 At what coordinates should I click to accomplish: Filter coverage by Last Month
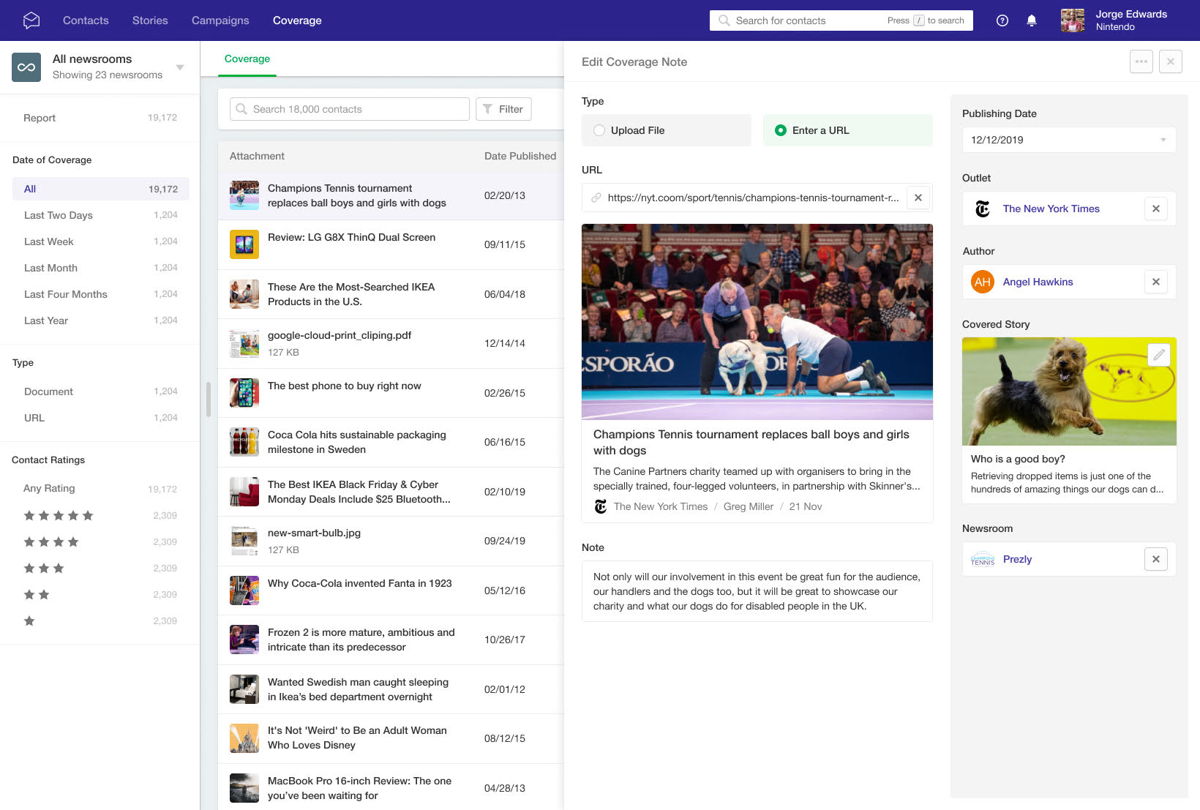[x=100, y=268]
